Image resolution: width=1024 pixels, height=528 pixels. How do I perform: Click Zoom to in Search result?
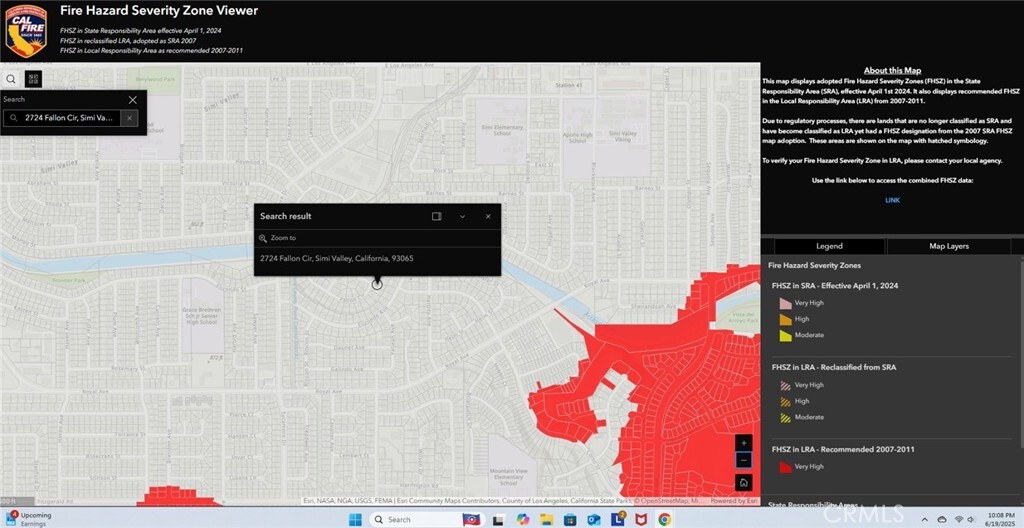click(x=278, y=238)
